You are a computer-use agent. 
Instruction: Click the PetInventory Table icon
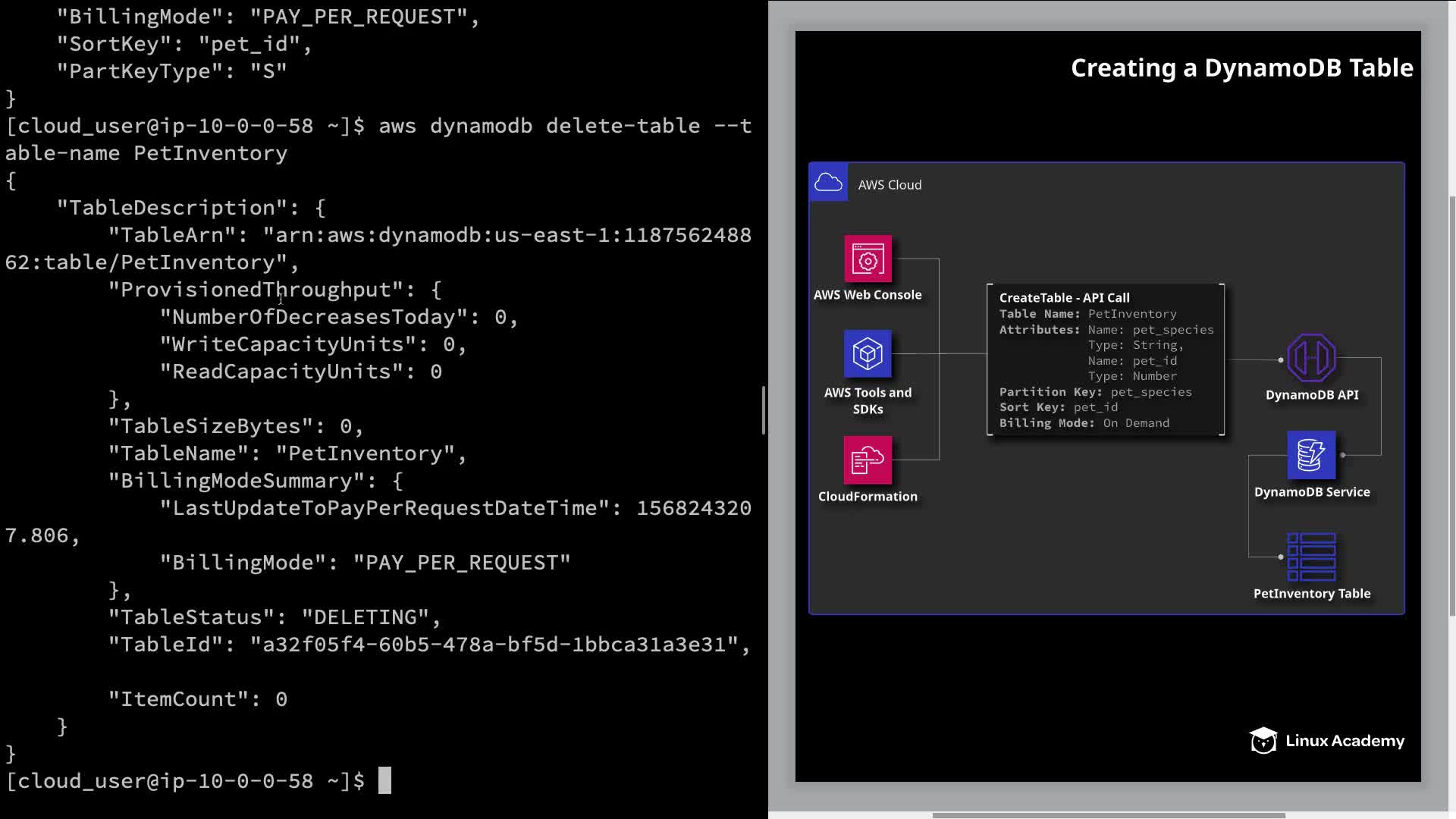click(x=1311, y=557)
